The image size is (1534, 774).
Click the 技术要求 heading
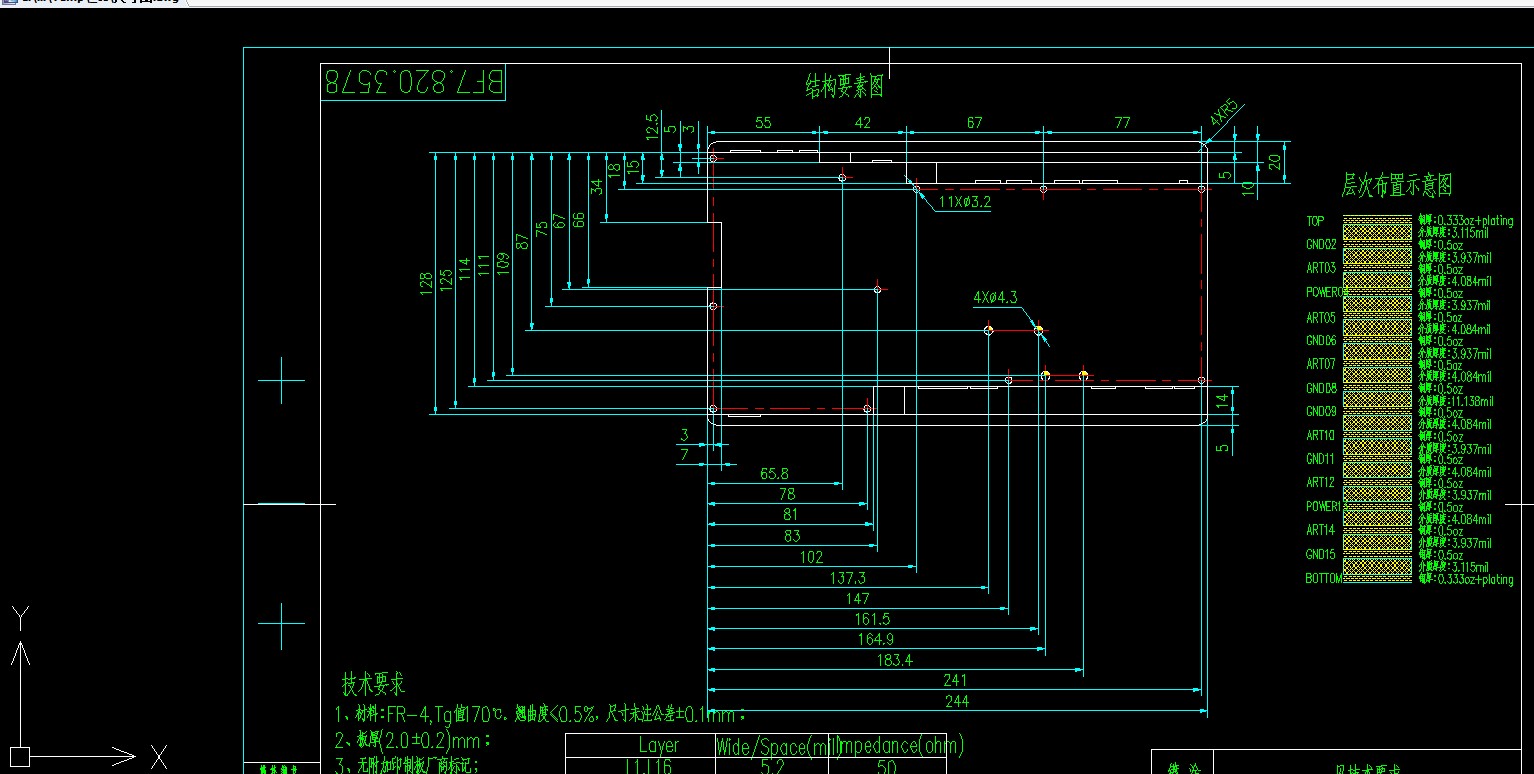[373, 685]
